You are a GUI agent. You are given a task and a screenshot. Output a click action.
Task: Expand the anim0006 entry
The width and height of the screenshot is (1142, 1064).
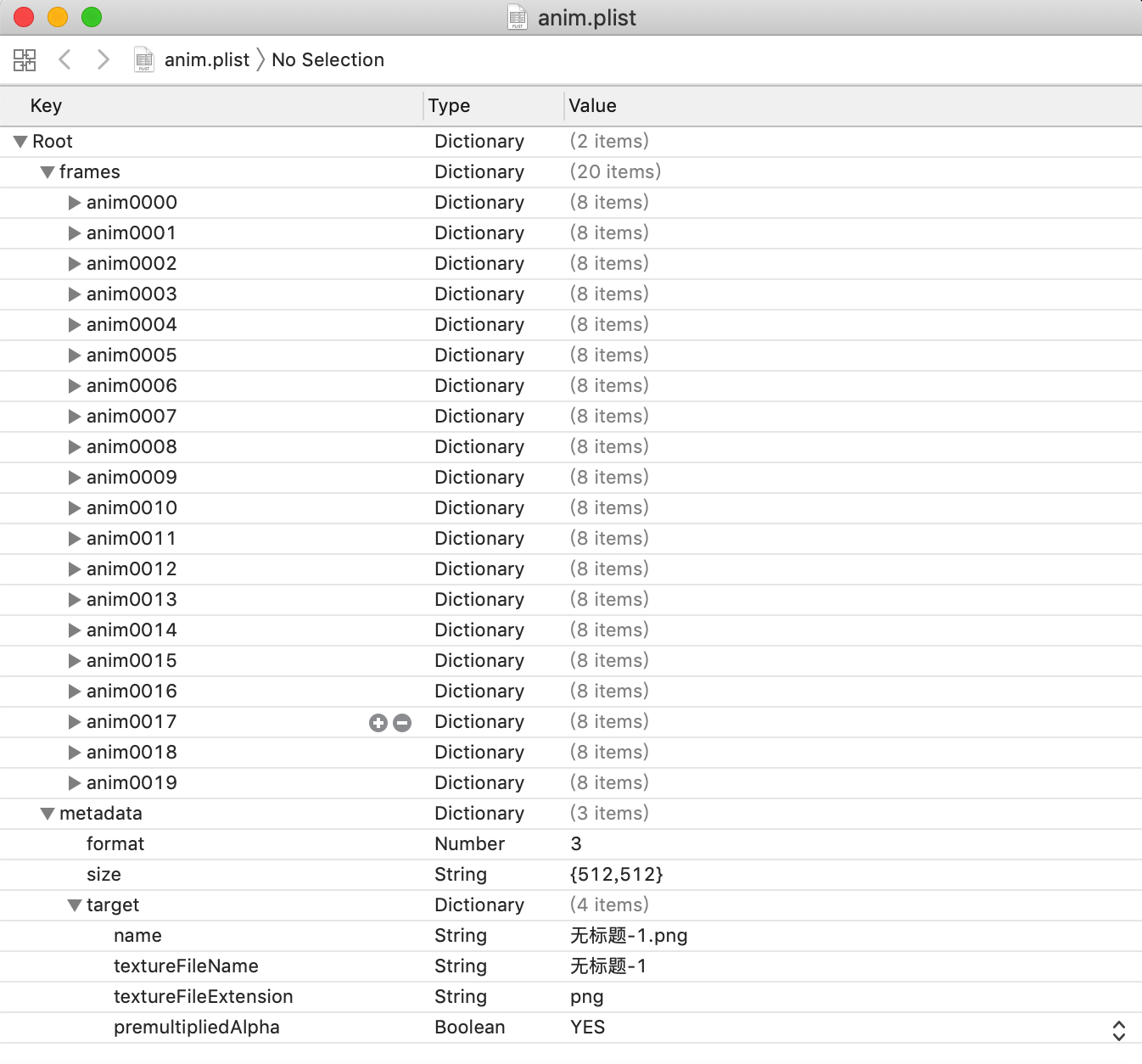pos(75,386)
